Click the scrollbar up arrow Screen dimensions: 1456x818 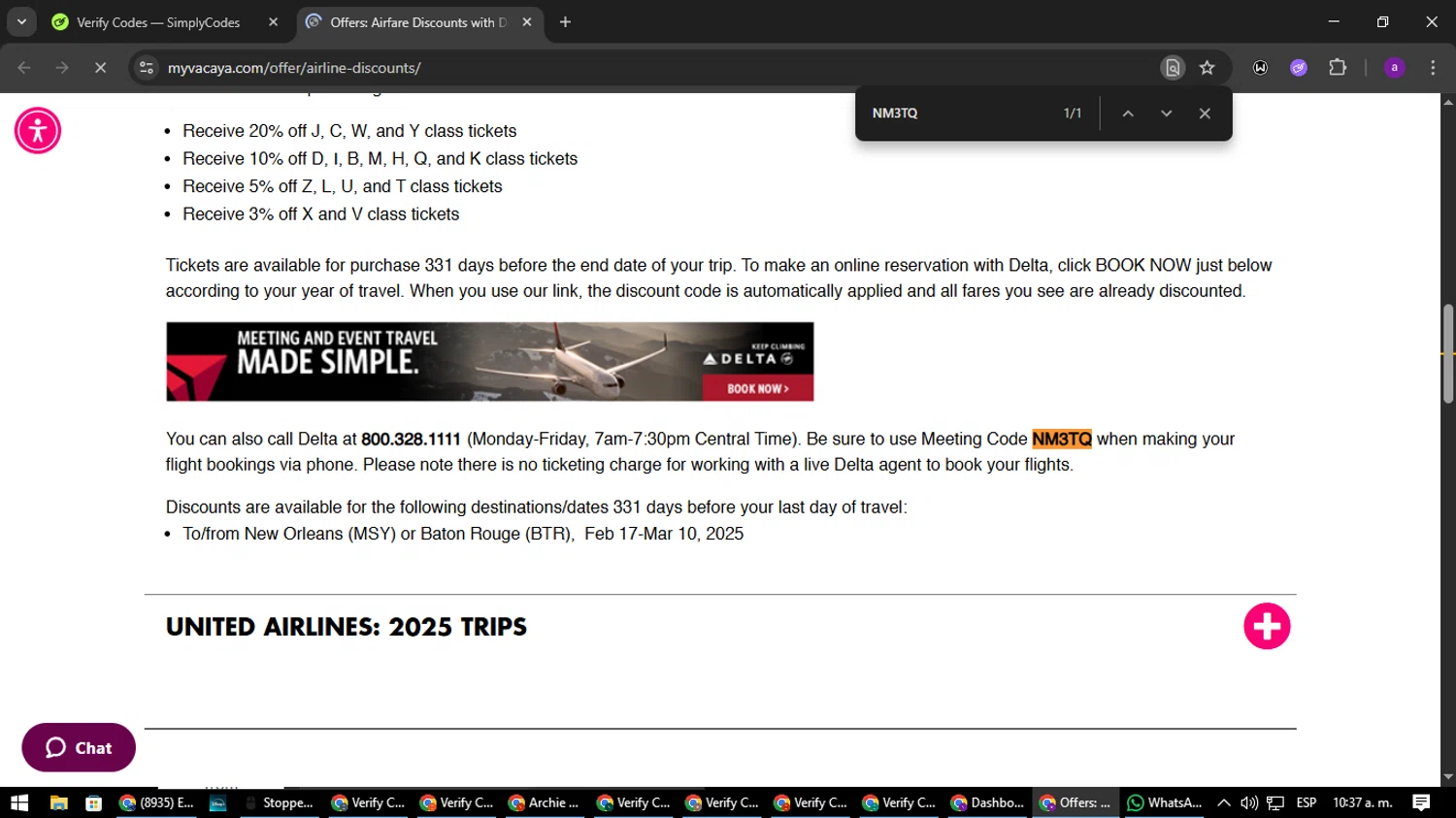[1448, 101]
